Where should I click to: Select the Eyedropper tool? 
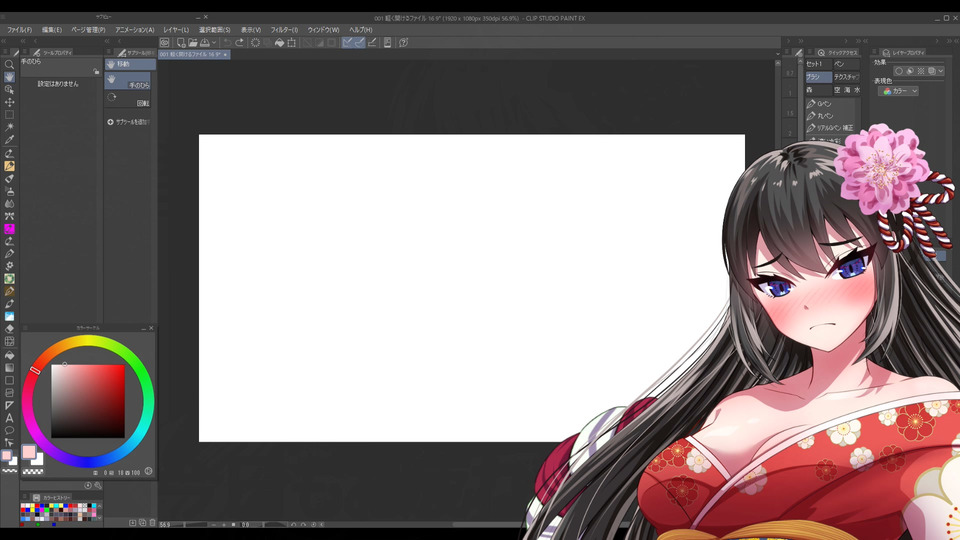point(9,140)
